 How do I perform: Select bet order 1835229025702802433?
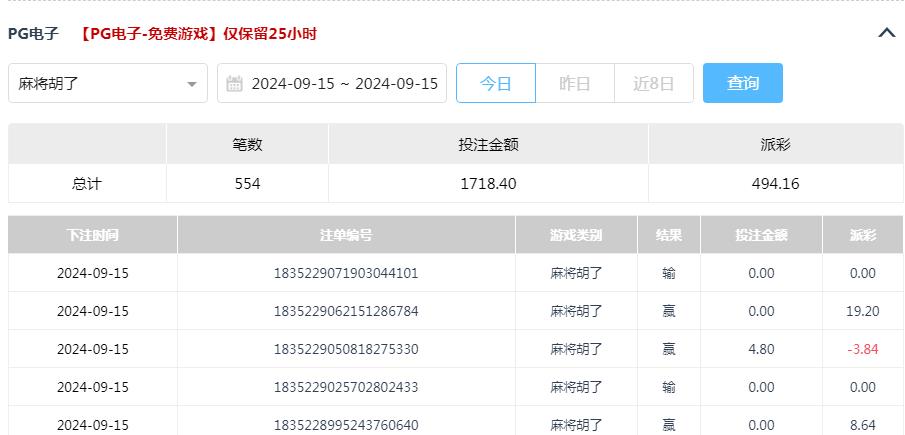point(346,387)
